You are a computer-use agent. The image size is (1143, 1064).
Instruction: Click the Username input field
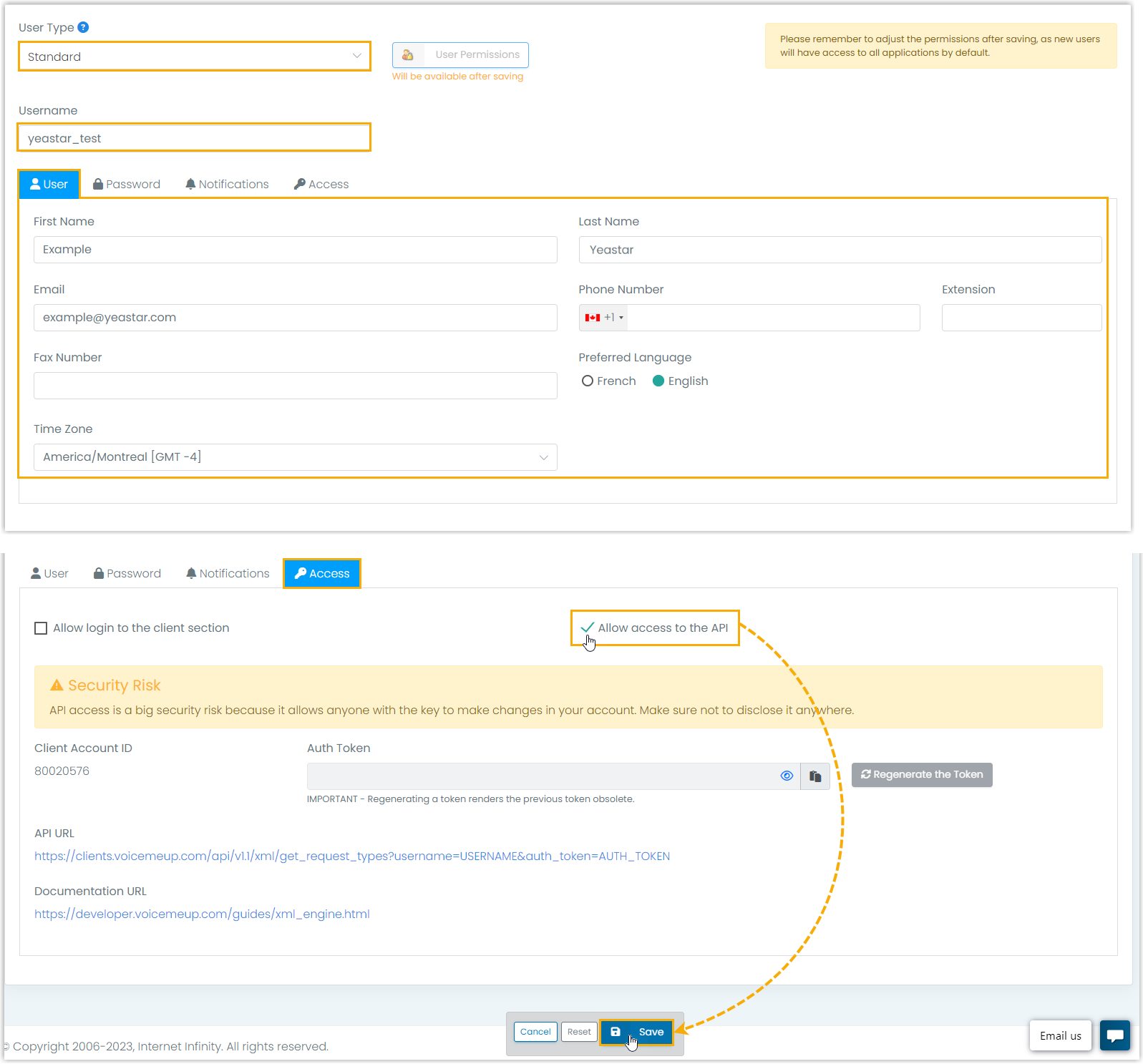194,138
